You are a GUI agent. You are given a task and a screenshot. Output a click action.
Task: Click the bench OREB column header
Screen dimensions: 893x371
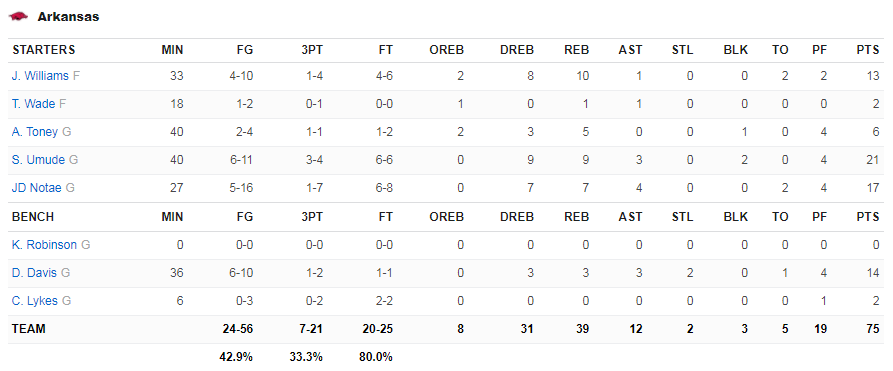click(x=447, y=217)
